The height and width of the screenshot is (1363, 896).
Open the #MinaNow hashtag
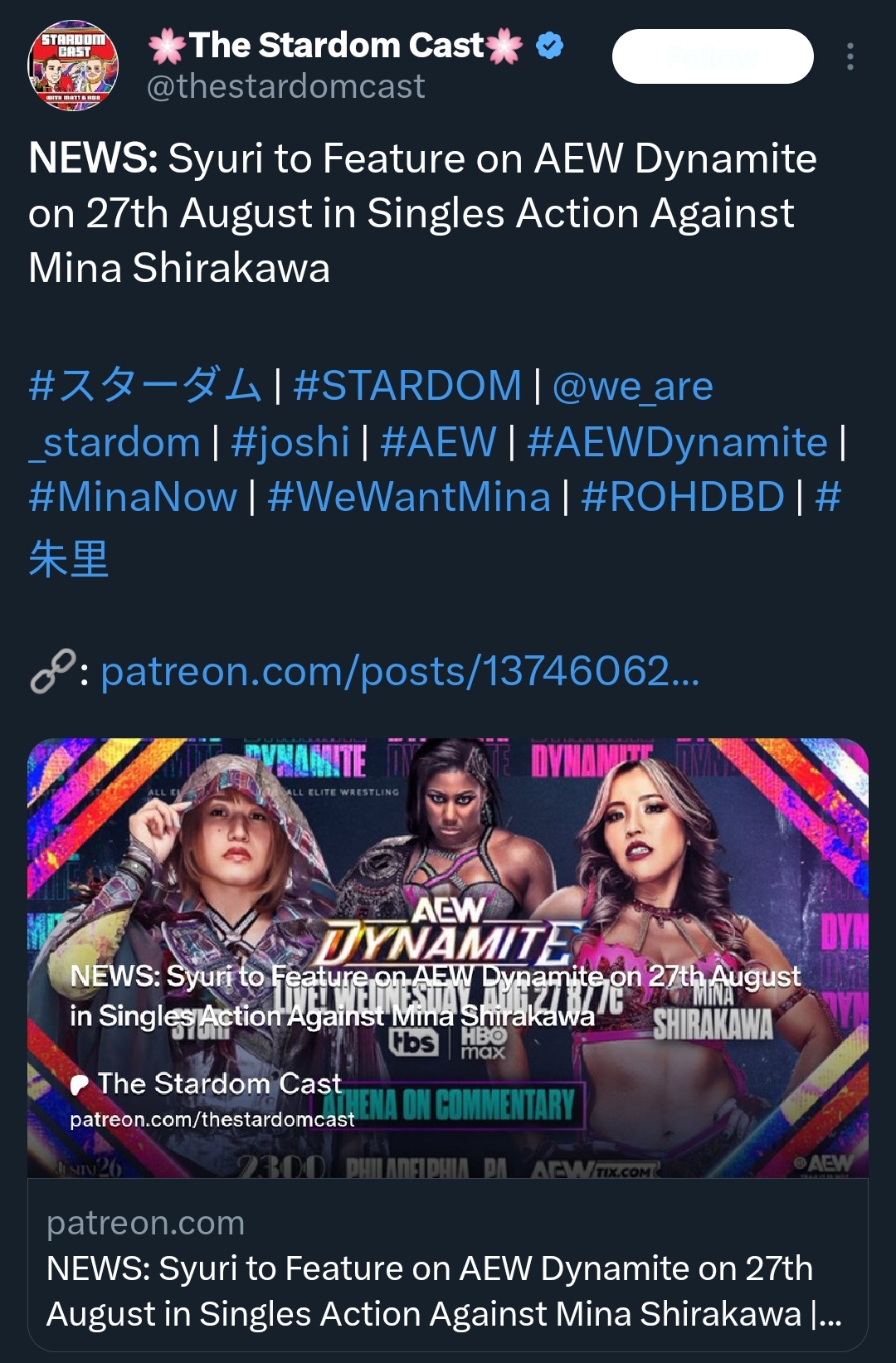(x=133, y=497)
